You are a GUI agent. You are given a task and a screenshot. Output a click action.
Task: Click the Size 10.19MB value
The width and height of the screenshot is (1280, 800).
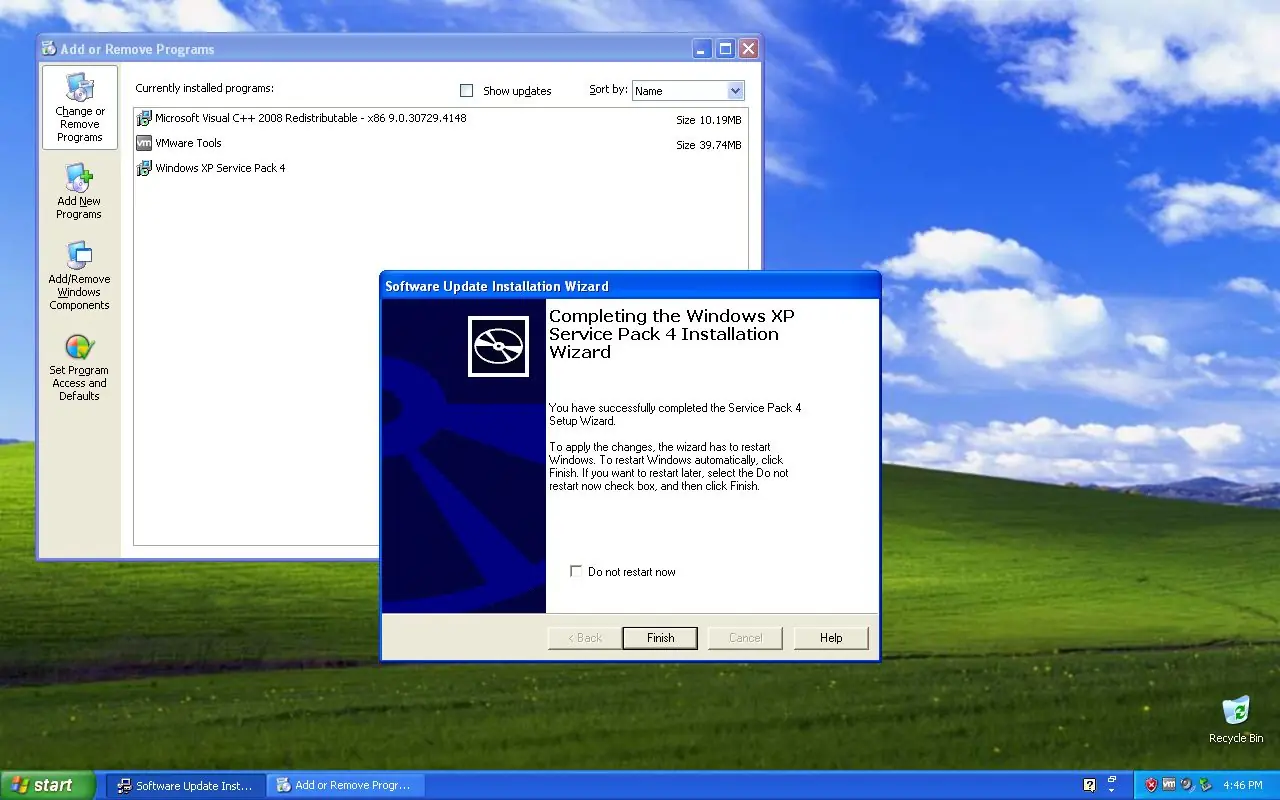pyautogui.click(x=709, y=120)
